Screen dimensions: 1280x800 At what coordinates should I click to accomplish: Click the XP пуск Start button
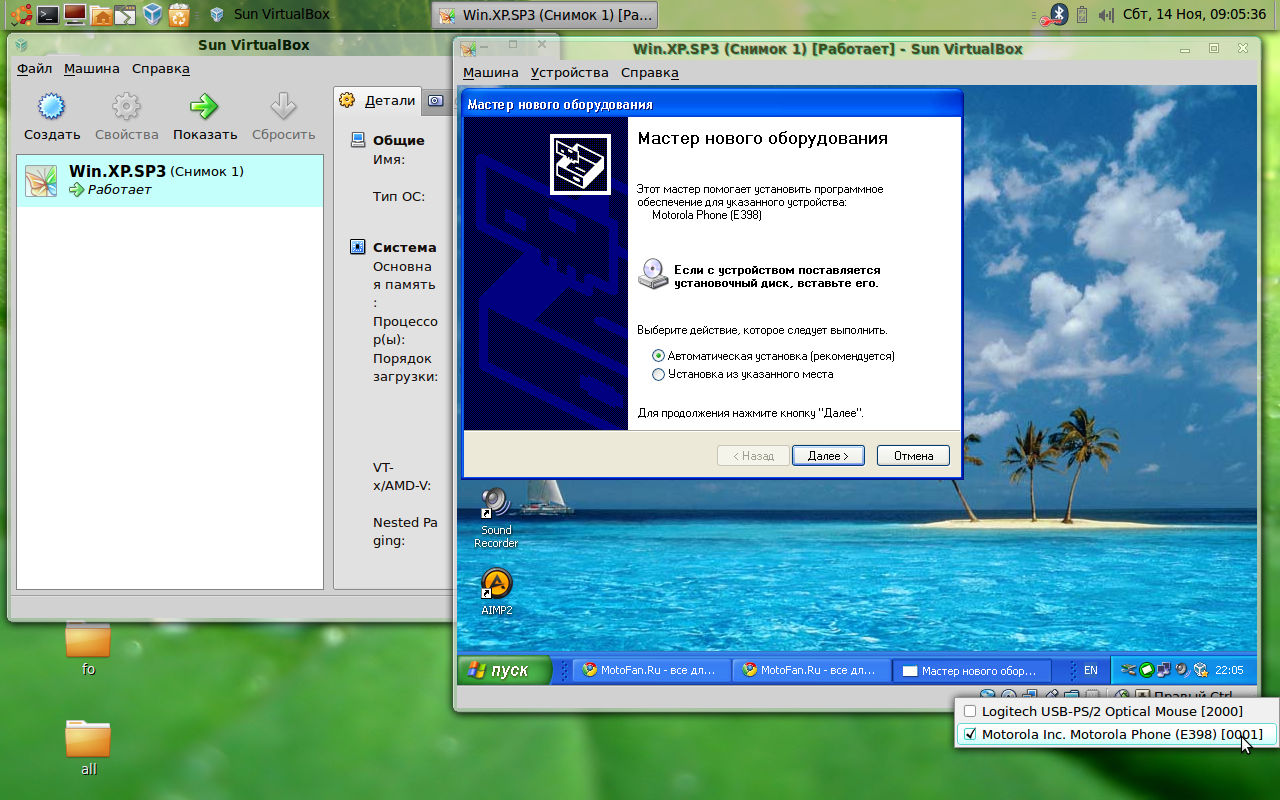505,670
